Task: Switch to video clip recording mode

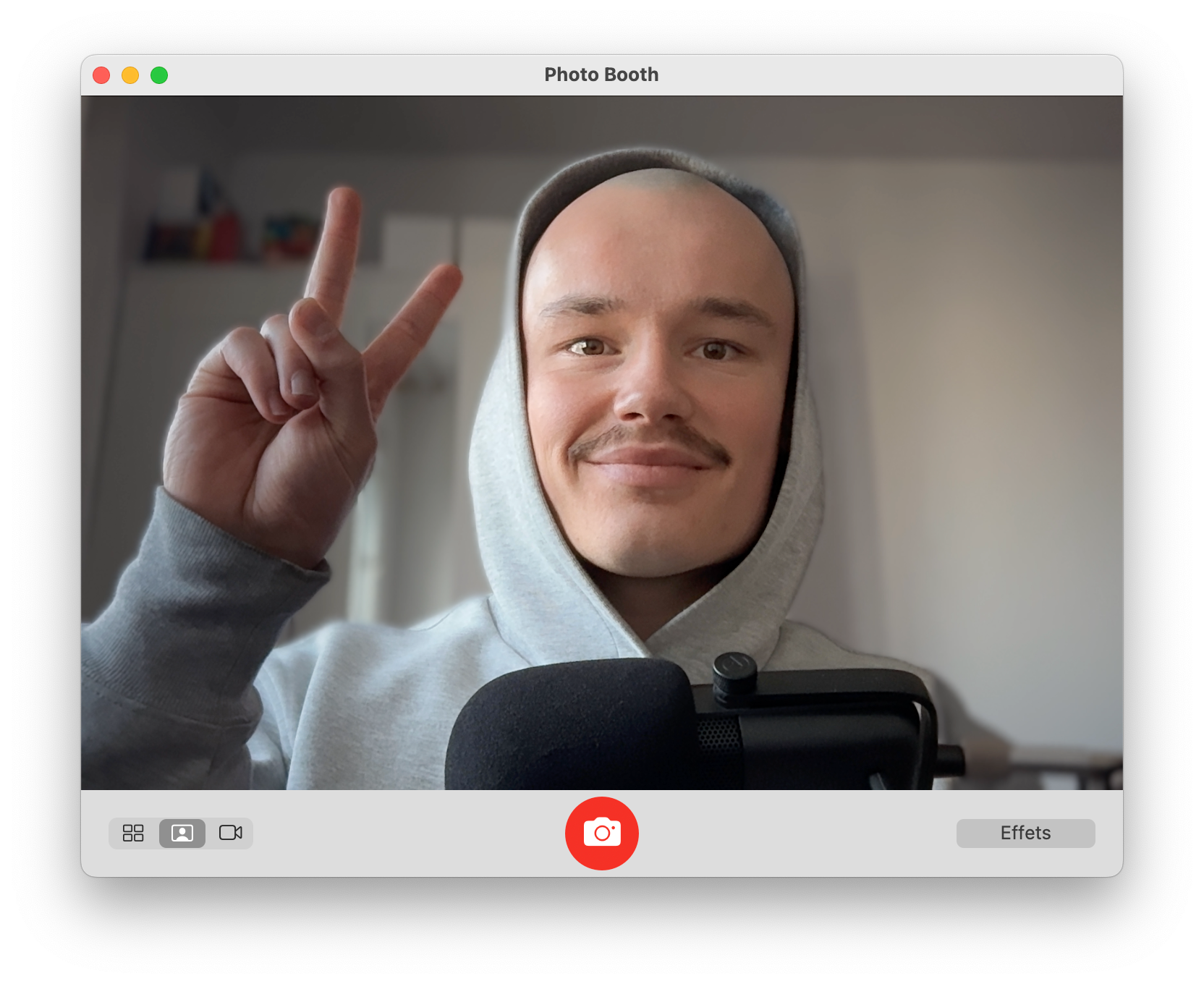Action: click(x=231, y=833)
